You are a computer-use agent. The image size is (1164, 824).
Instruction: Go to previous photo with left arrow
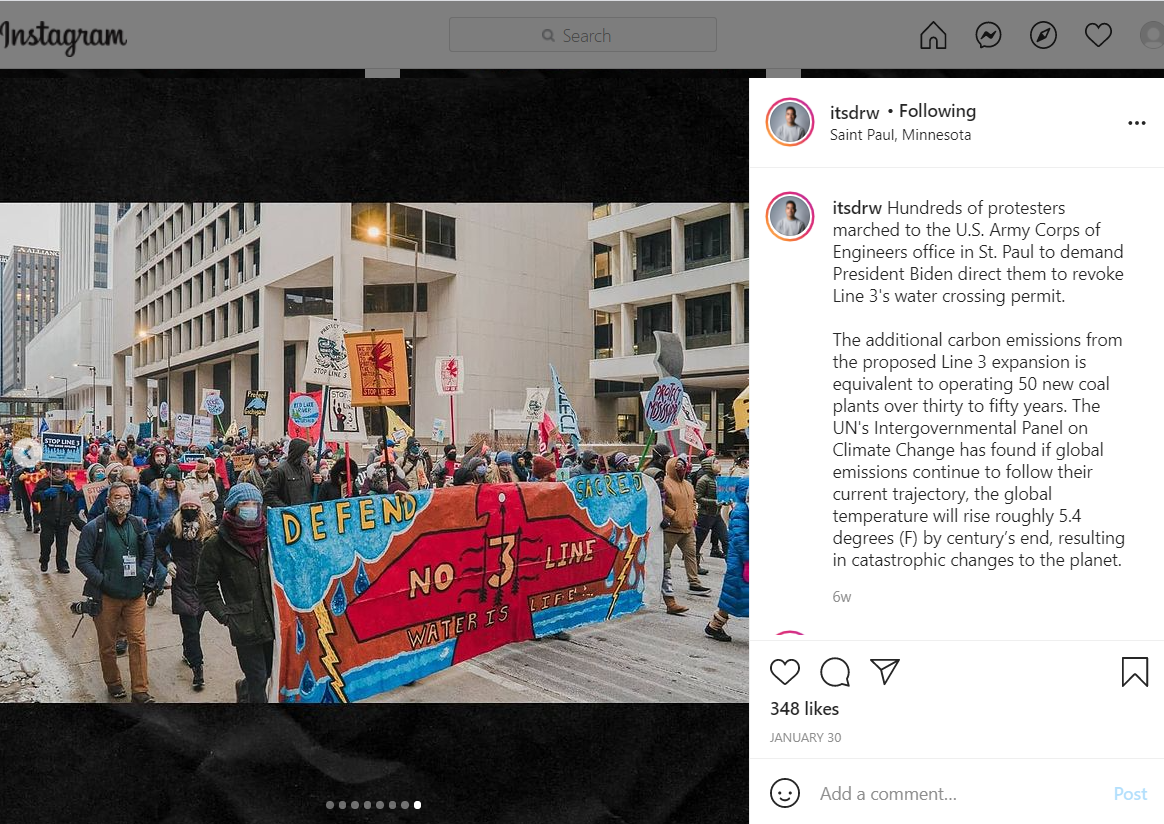coord(27,452)
